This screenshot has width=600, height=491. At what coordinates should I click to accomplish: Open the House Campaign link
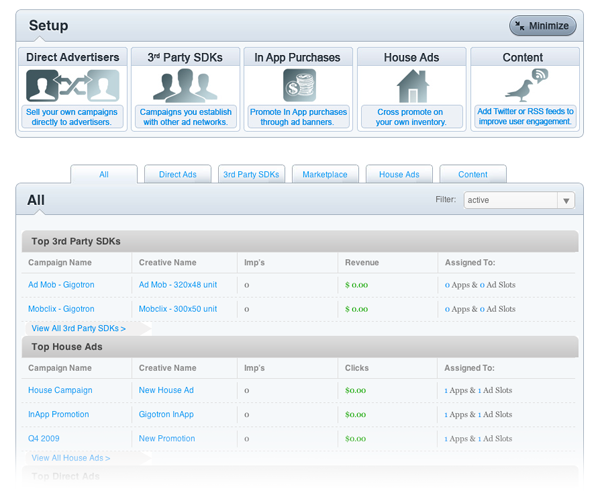(60, 390)
